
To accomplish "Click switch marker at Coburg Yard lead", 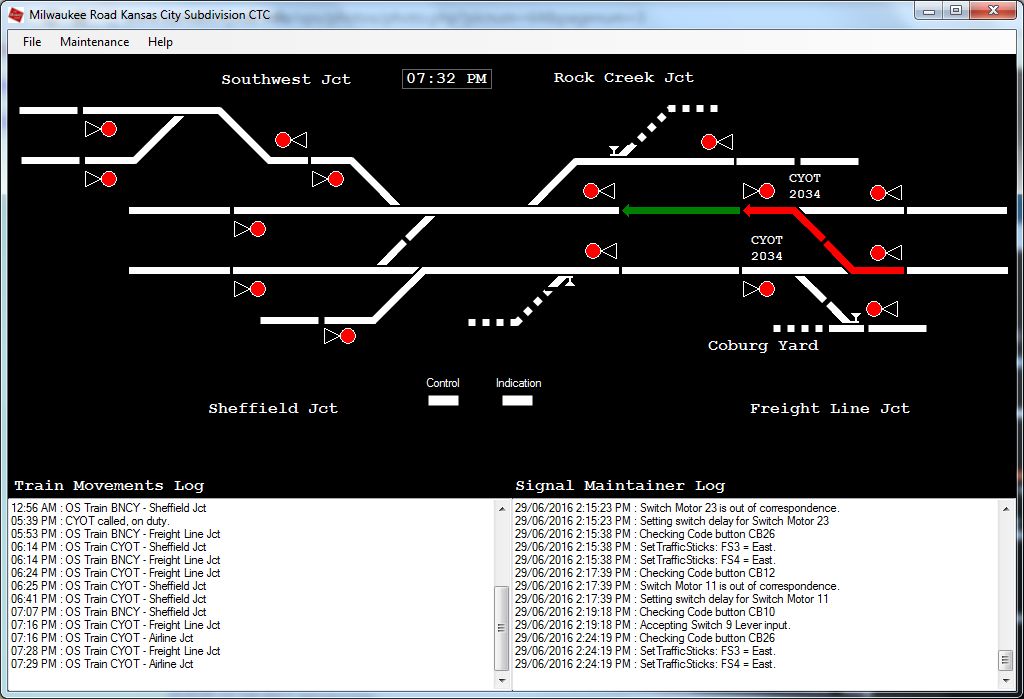I will tap(854, 317).
